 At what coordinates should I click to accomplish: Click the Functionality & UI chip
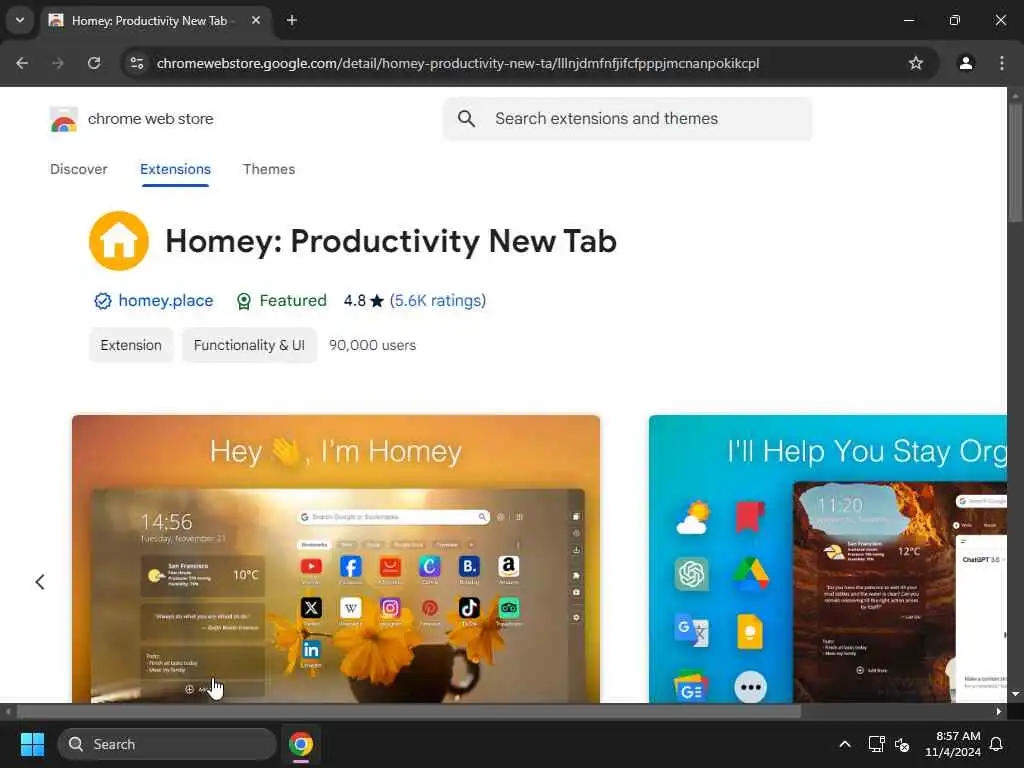249,345
